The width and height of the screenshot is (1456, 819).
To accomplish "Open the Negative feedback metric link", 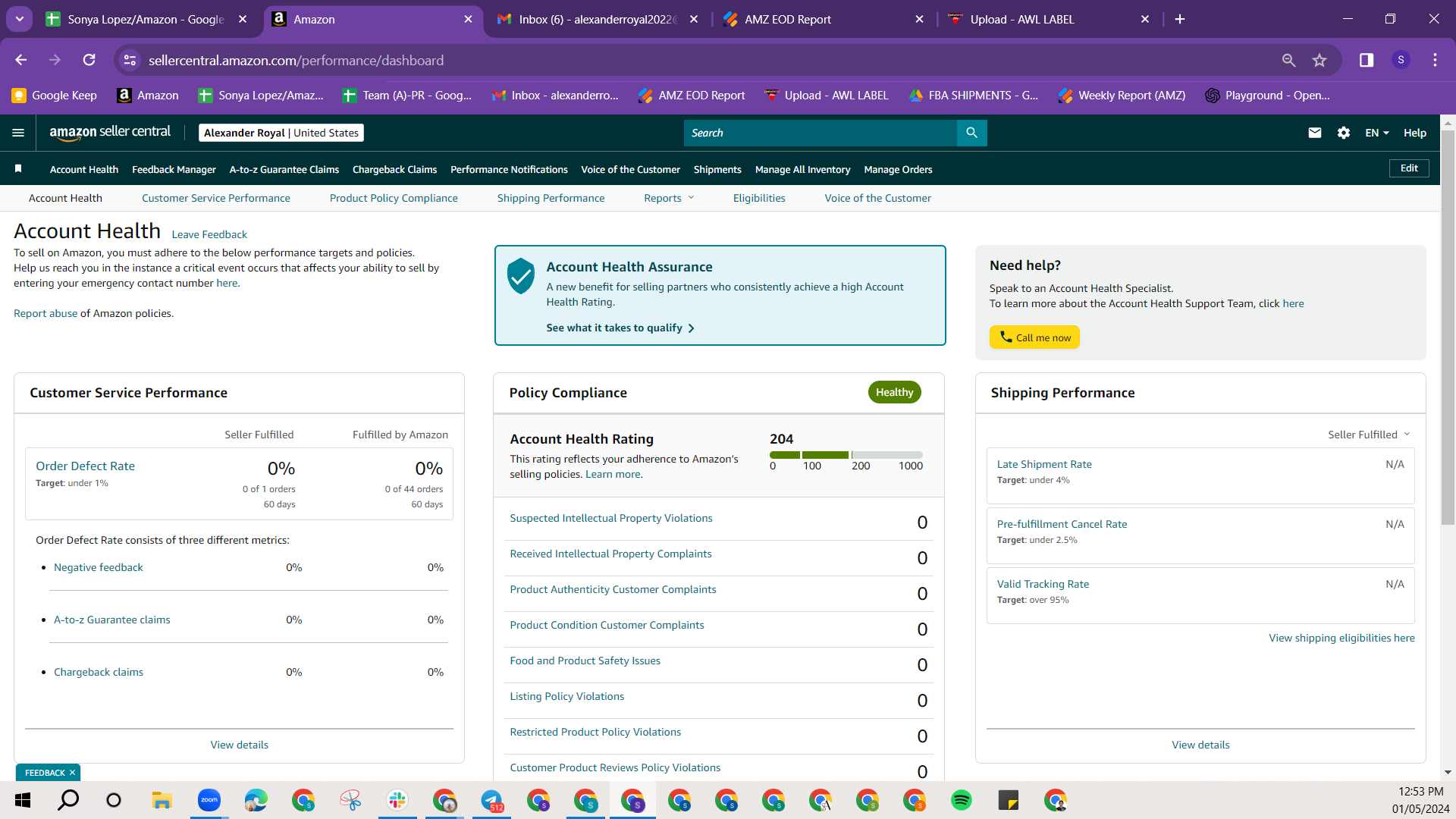I will pyautogui.click(x=99, y=567).
